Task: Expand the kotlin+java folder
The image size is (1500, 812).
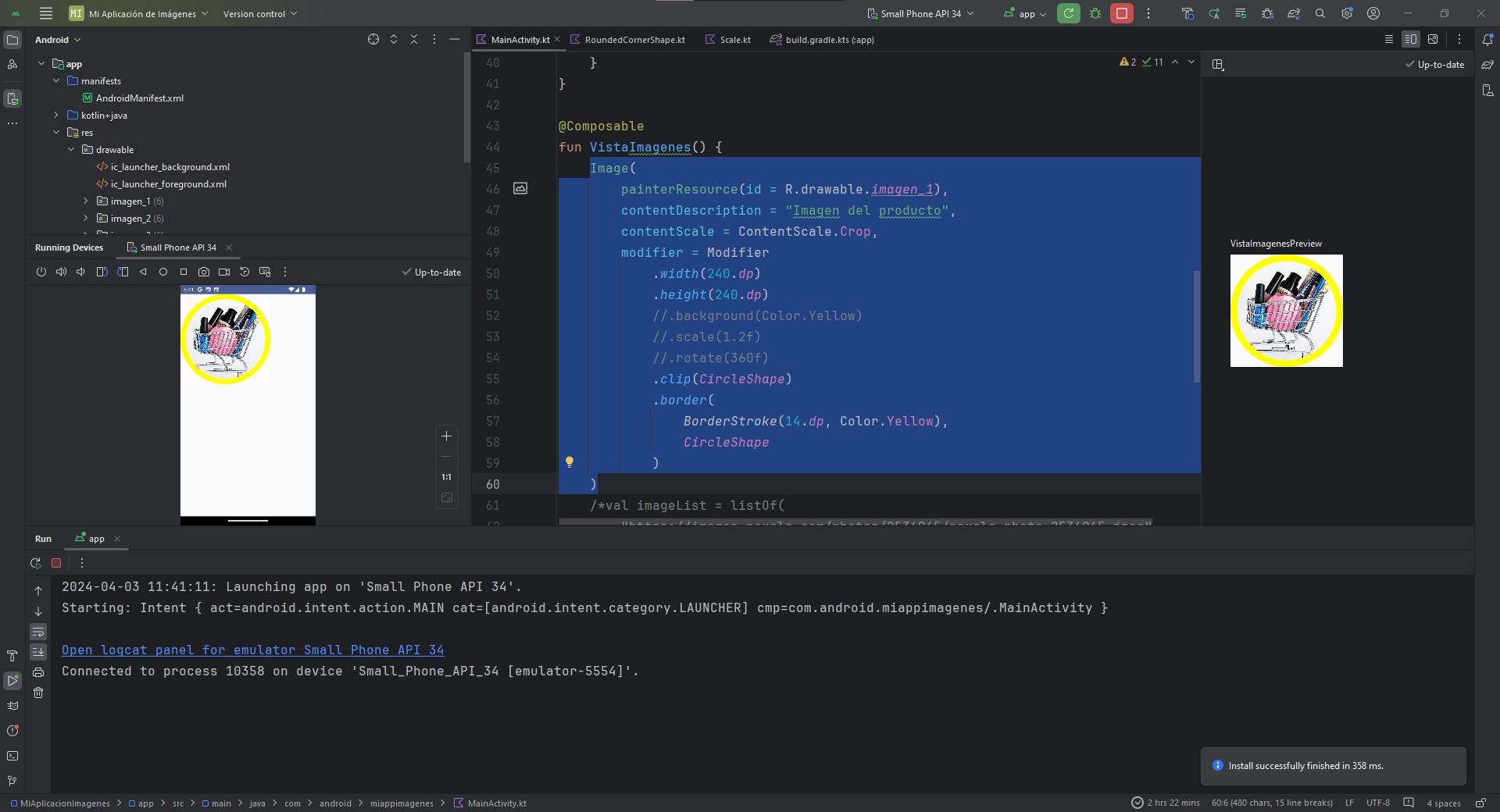Action: 56,116
